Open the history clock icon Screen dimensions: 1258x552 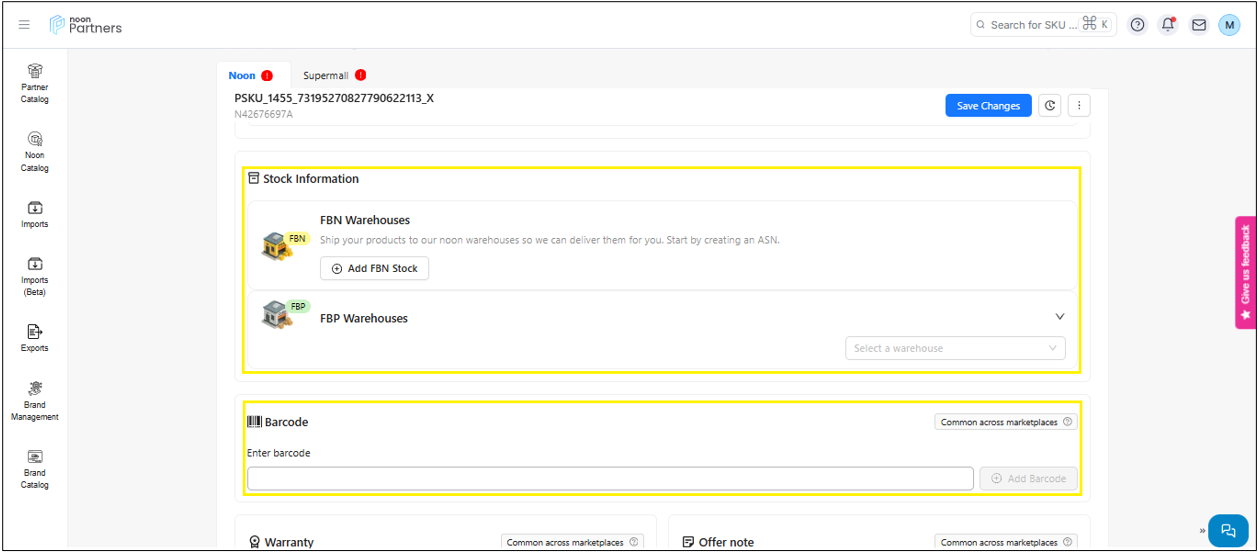1049,106
